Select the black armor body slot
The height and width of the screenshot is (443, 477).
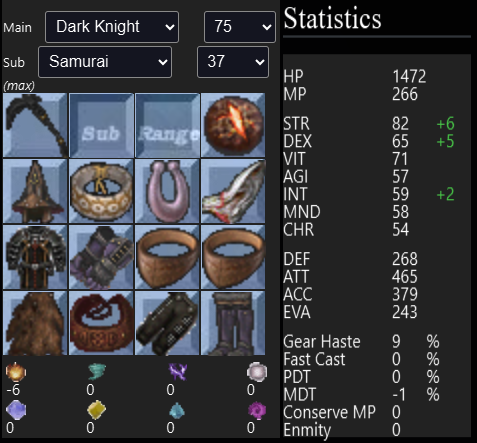point(35,257)
